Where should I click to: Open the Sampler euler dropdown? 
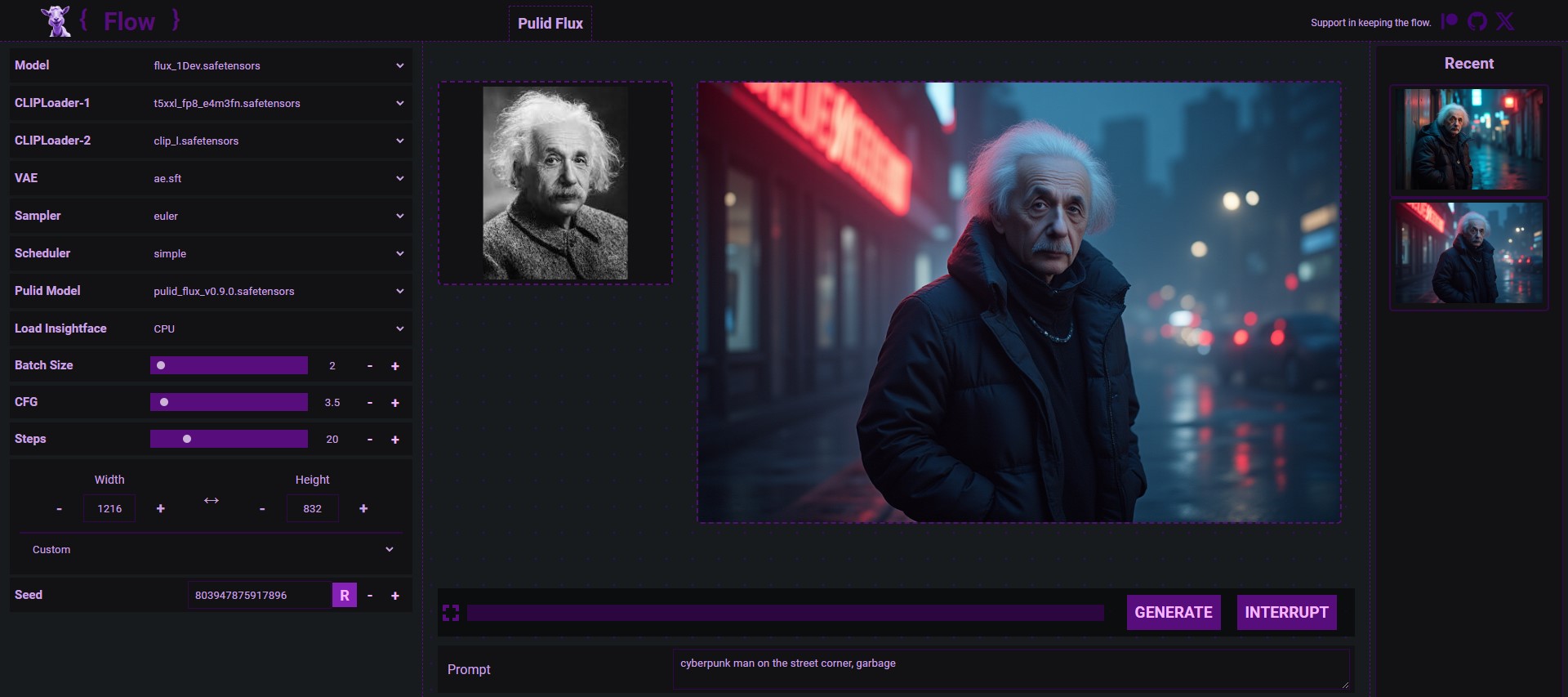click(278, 216)
